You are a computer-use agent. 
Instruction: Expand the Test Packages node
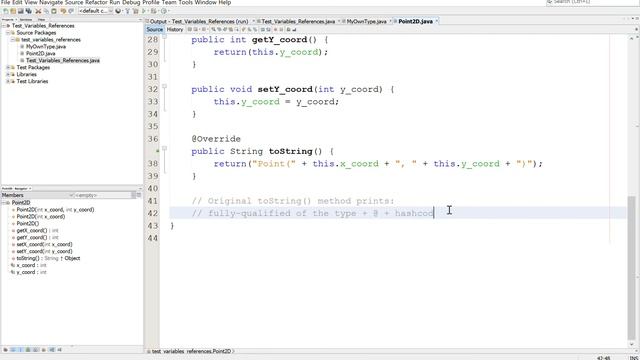(x=8, y=67)
